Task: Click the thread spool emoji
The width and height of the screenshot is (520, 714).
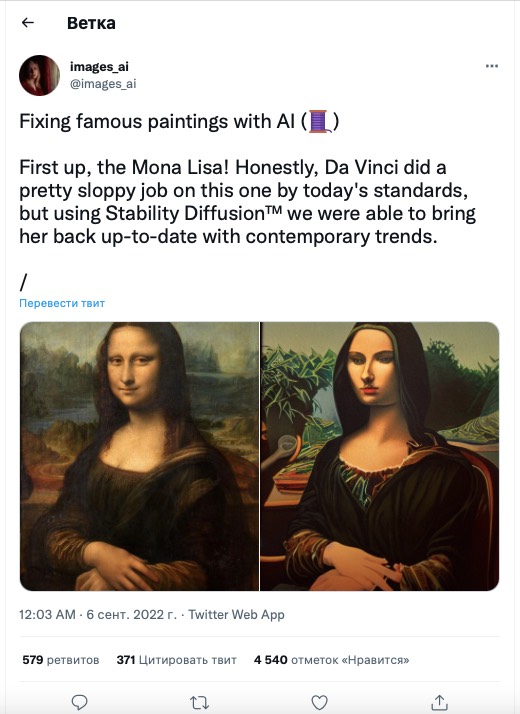Action: [x=320, y=122]
